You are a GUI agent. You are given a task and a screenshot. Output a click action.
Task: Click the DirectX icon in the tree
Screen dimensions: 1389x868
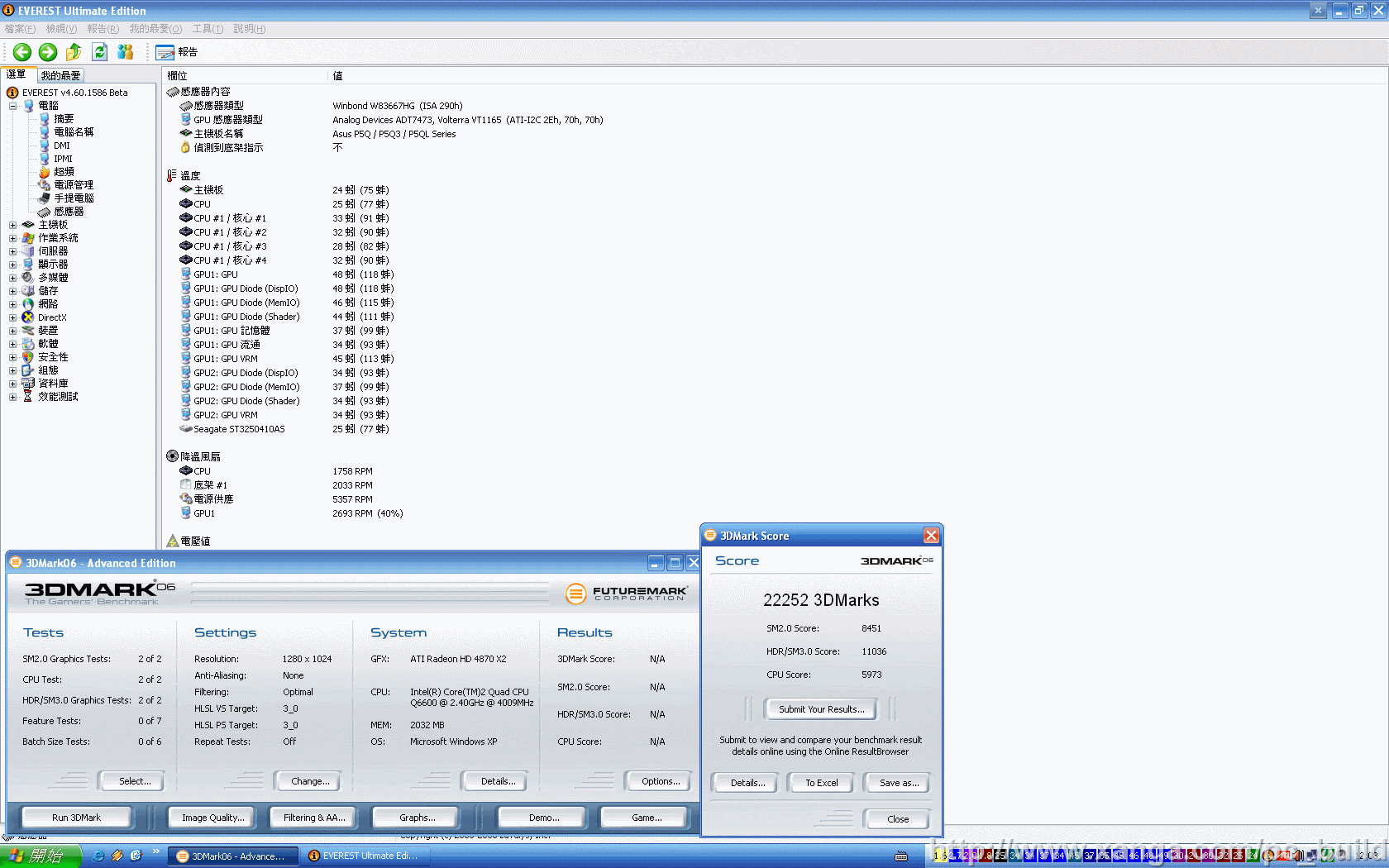(28, 317)
